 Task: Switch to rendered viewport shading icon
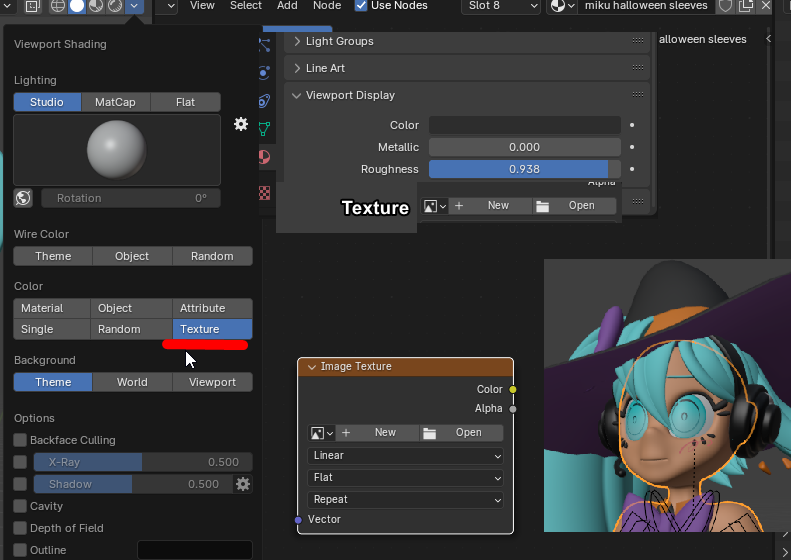pos(115,6)
